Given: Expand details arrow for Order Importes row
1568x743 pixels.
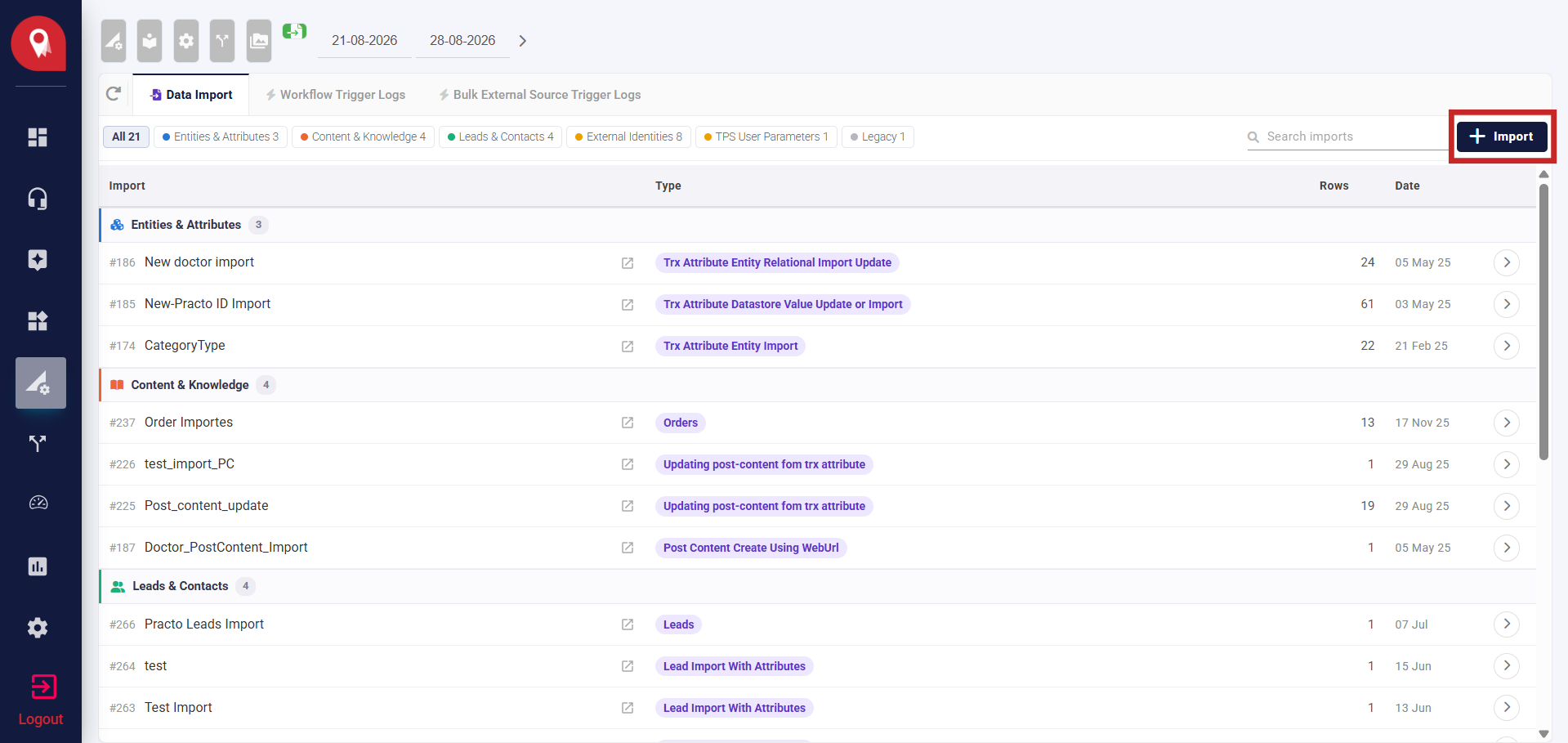Looking at the screenshot, I should (x=1507, y=423).
